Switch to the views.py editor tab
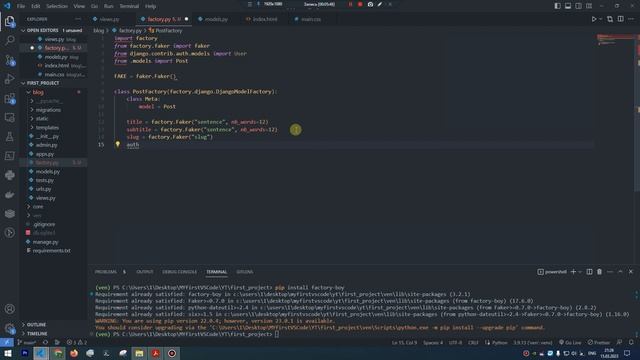The height and width of the screenshot is (360, 640). coord(109,19)
